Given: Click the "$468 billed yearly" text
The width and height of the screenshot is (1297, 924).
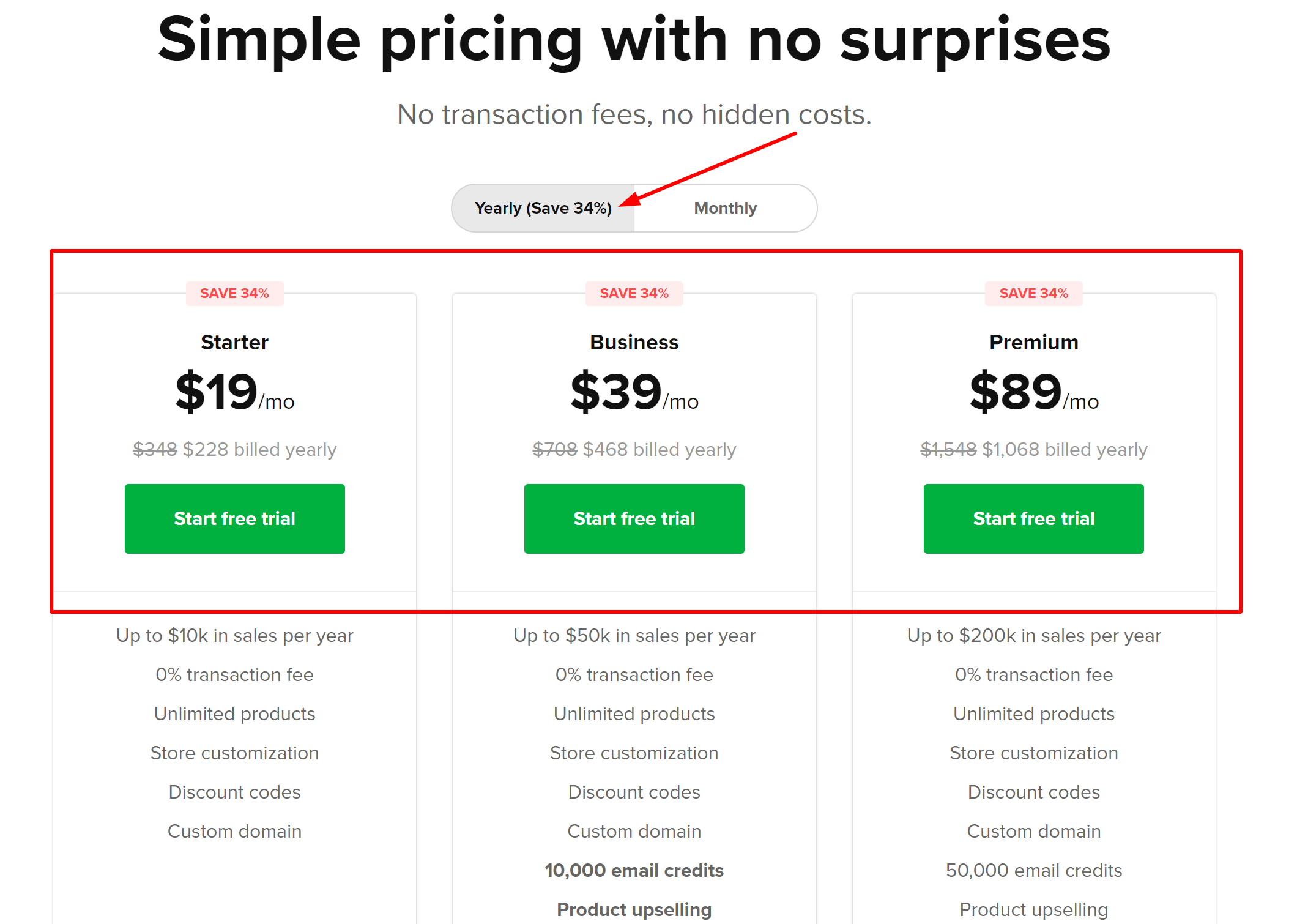Looking at the screenshot, I should coord(659,450).
